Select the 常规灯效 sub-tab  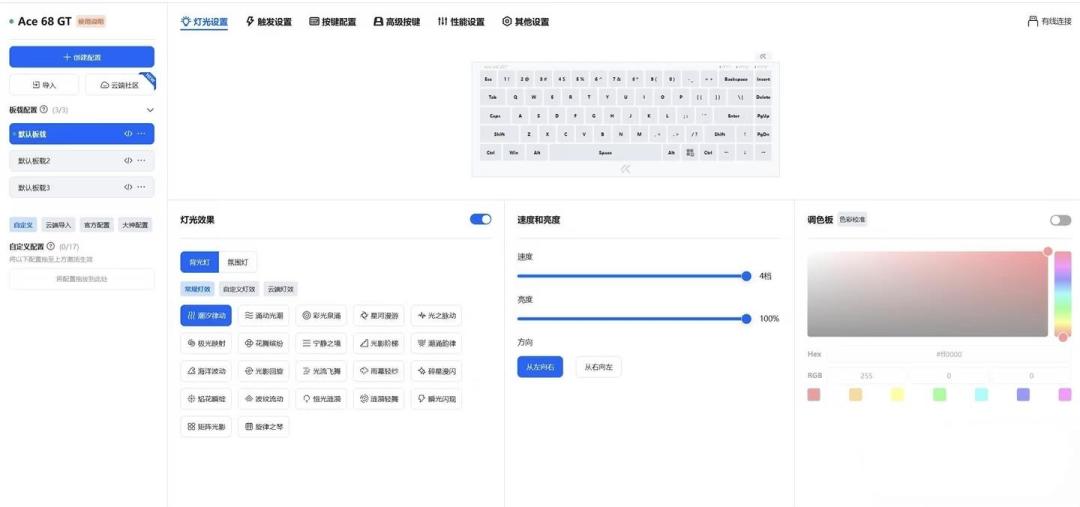point(198,289)
